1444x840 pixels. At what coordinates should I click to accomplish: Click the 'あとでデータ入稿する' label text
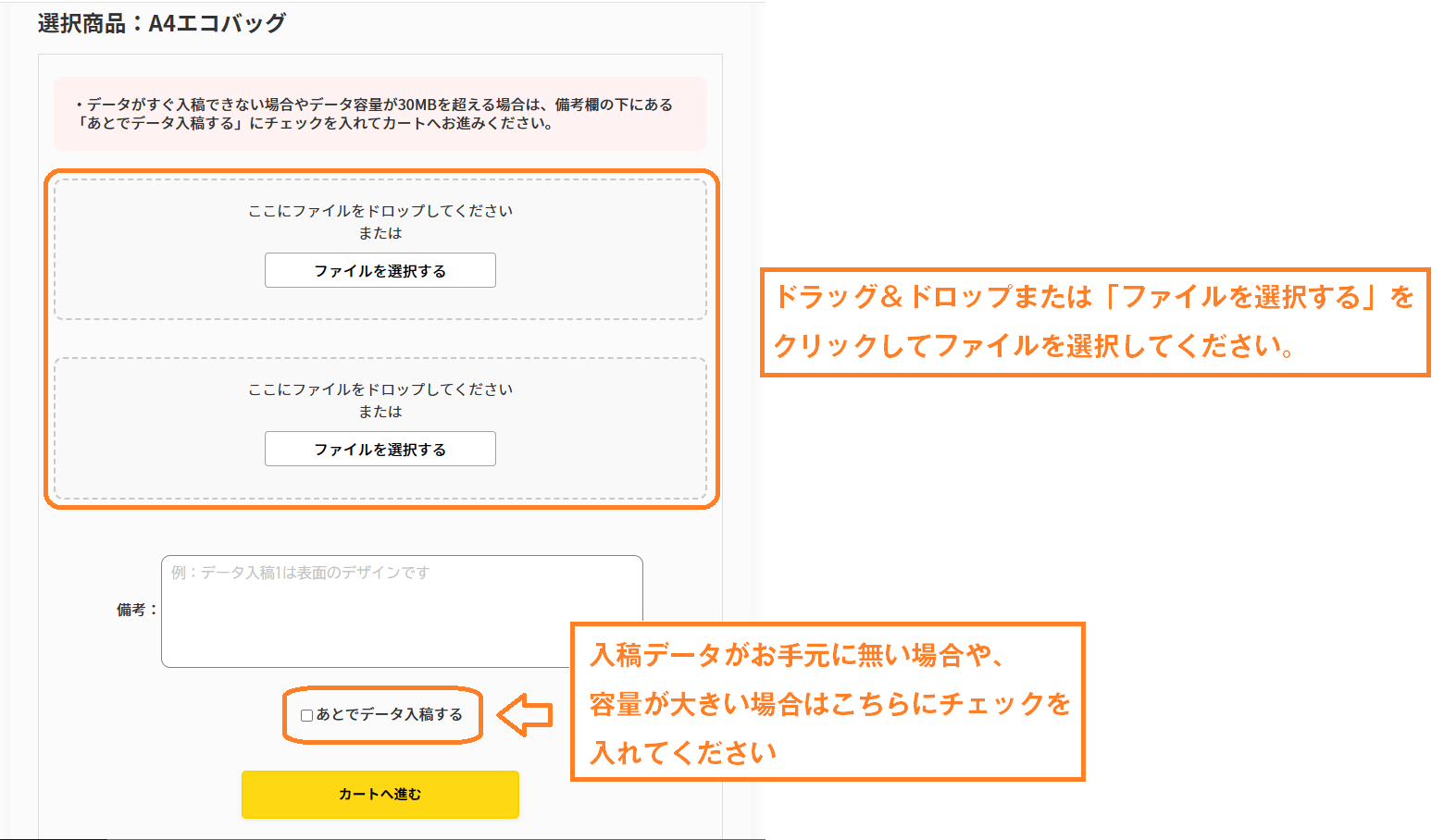coord(390,714)
